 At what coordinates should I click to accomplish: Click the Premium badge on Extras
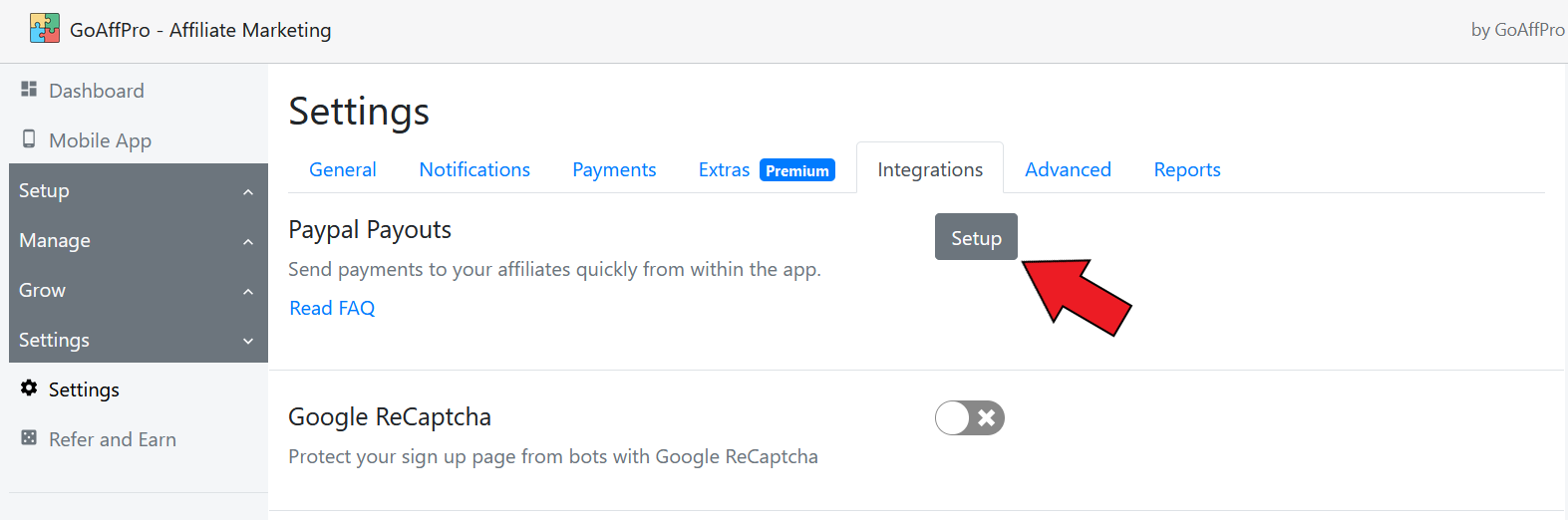coord(796,170)
